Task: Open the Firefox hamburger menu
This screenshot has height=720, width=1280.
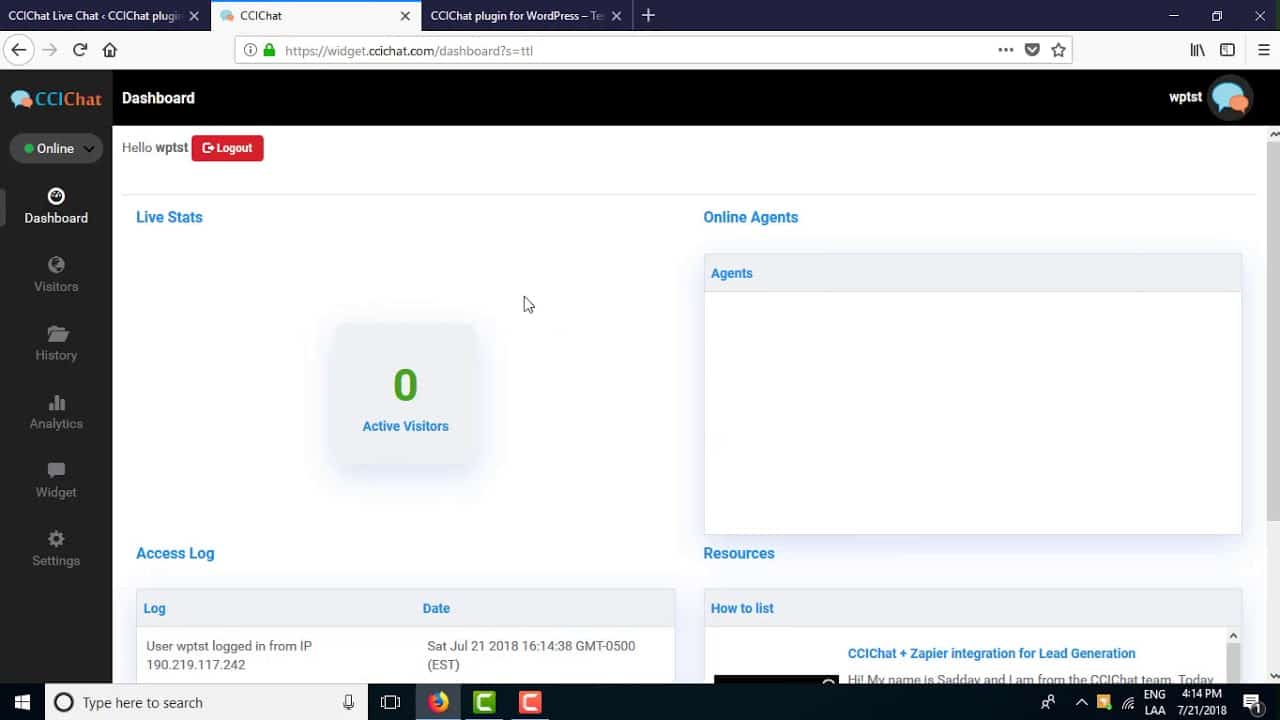Action: [x=1264, y=50]
